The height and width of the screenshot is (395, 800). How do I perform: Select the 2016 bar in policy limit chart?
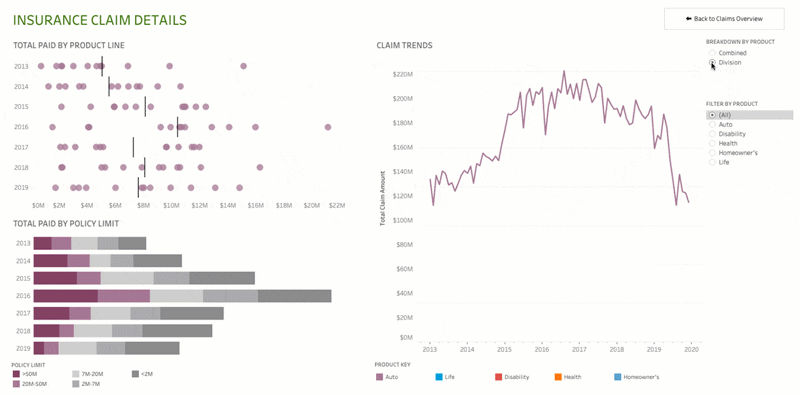pos(183,295)
